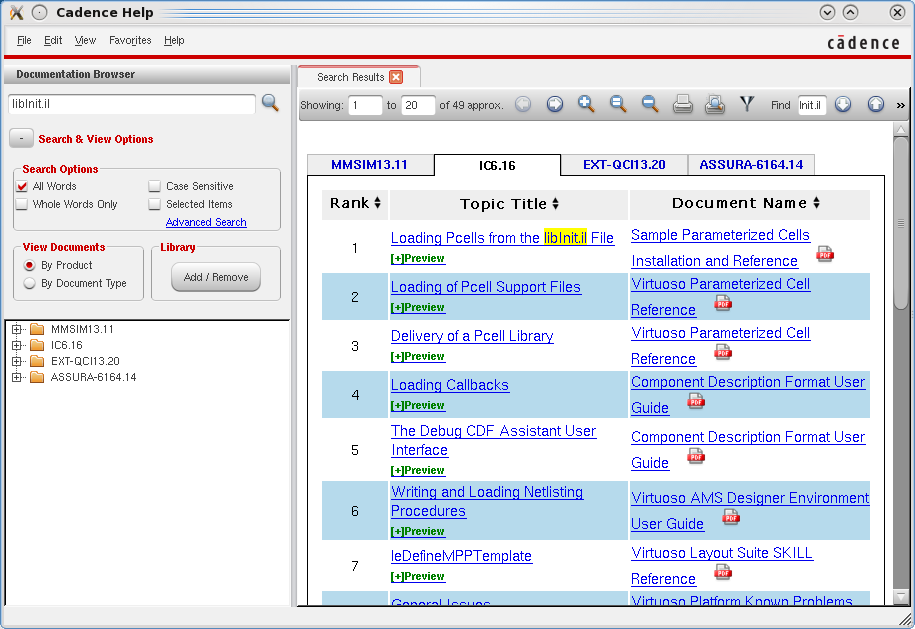Open leDefineMPPTemplate topic link
Screen dimensions: 915x629
461,556
